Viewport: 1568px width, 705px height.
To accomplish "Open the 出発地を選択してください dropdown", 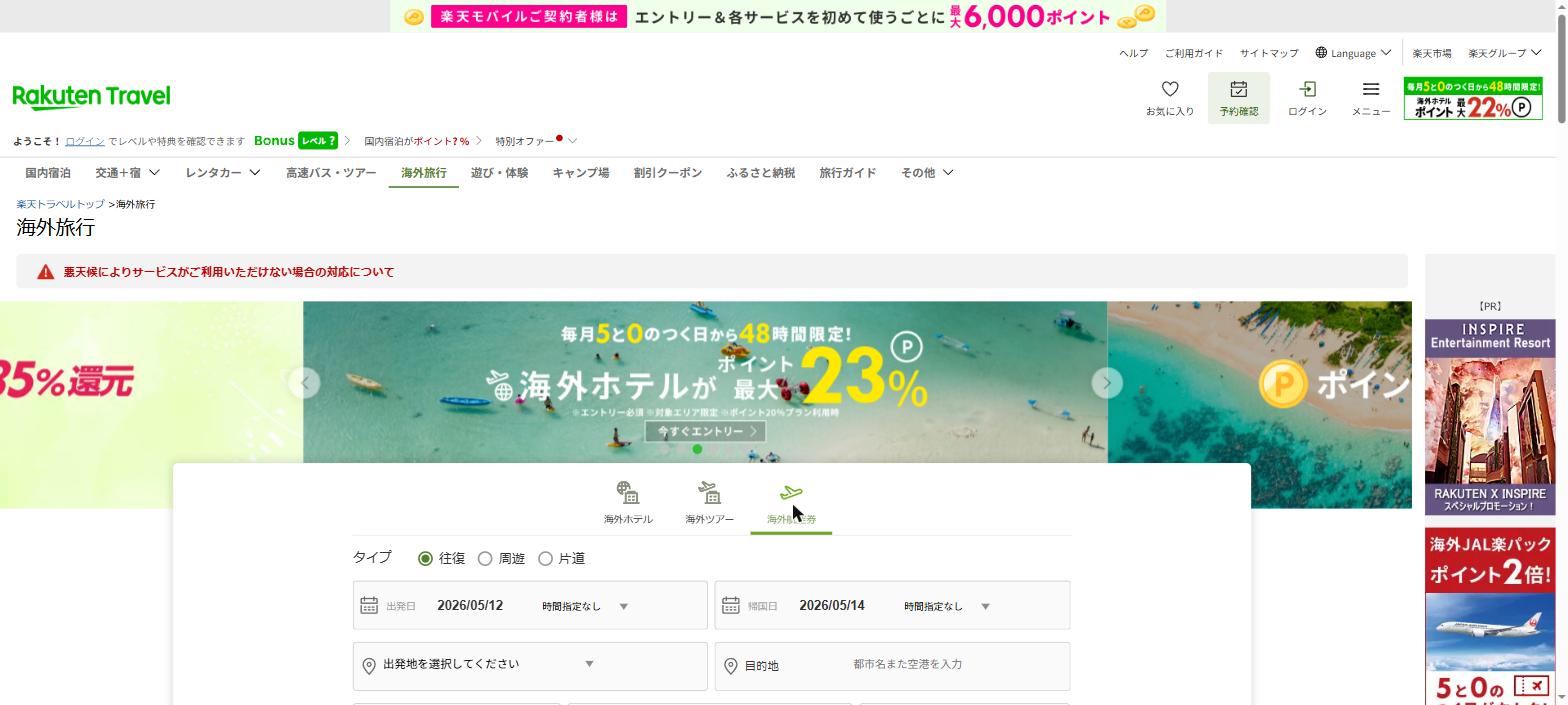I will [488, 664].
